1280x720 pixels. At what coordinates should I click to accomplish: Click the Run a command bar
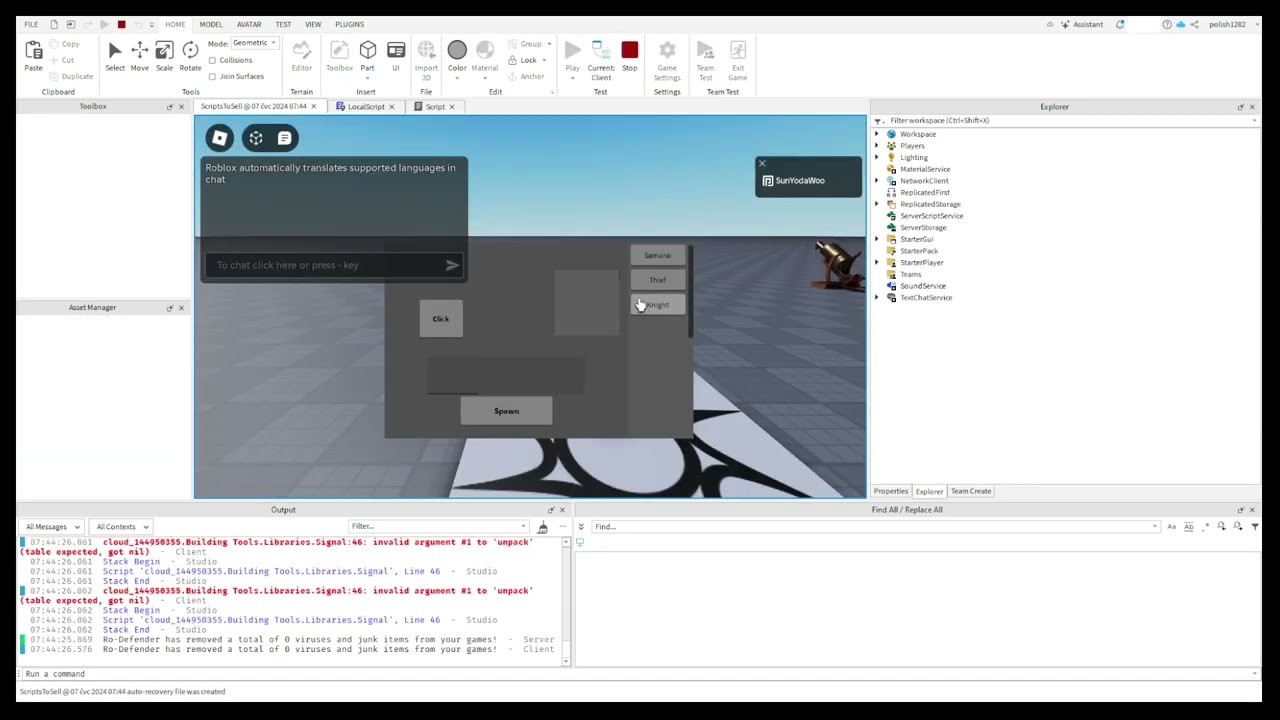coord(640,674)
